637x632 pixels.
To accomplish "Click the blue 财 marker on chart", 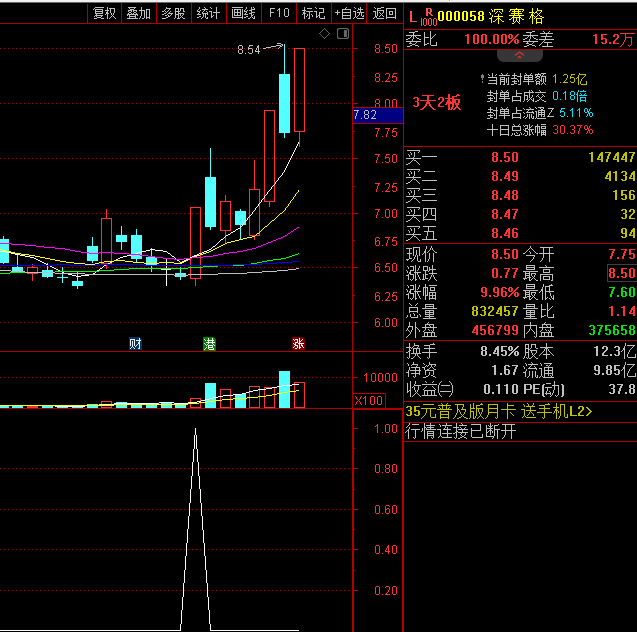I will (135, 344).
